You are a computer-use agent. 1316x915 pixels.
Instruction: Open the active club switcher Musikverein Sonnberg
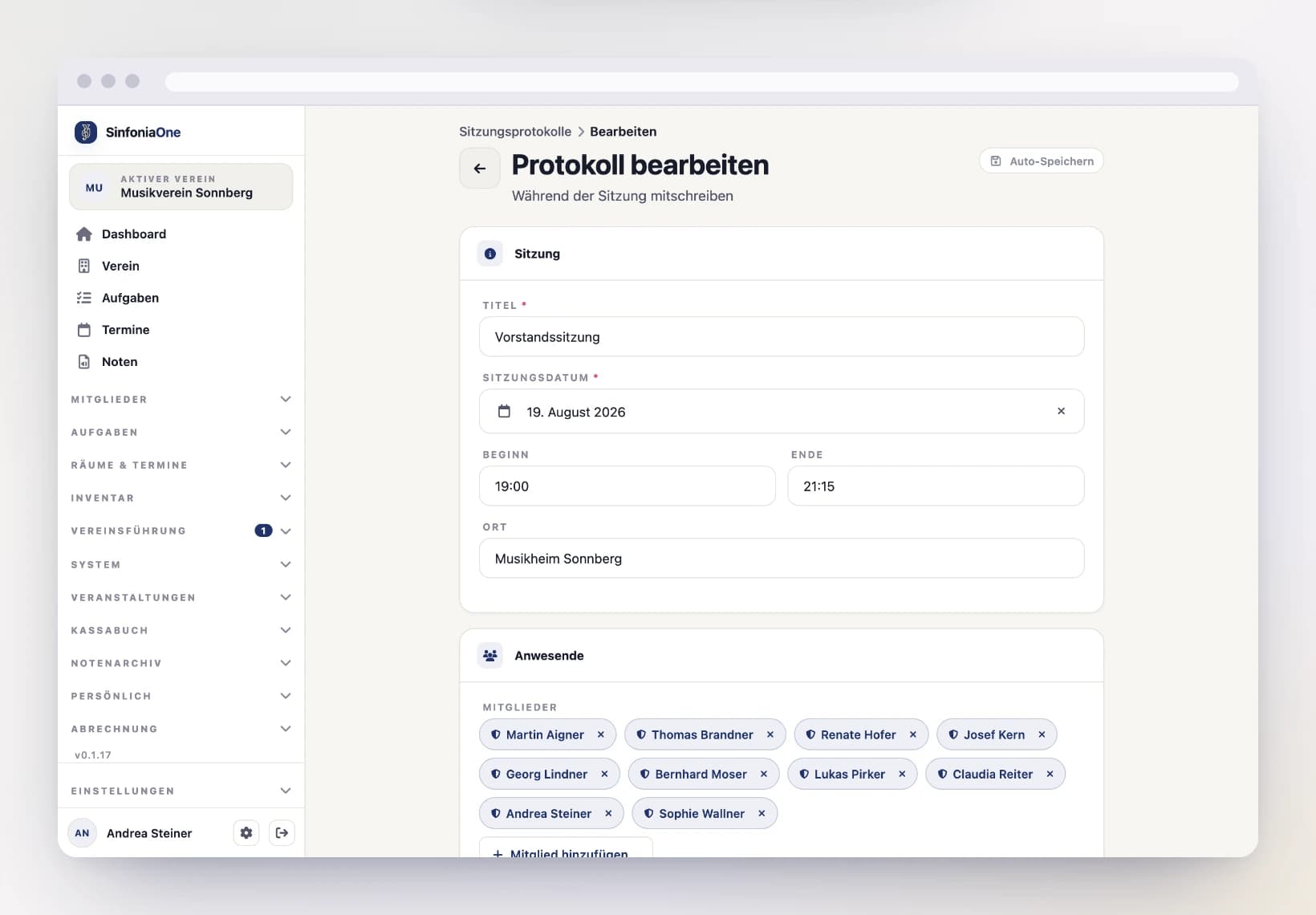[181, 187]
